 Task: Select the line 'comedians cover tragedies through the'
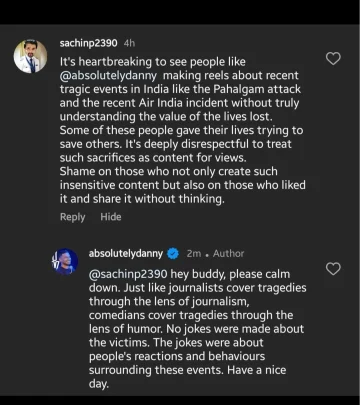191,315
